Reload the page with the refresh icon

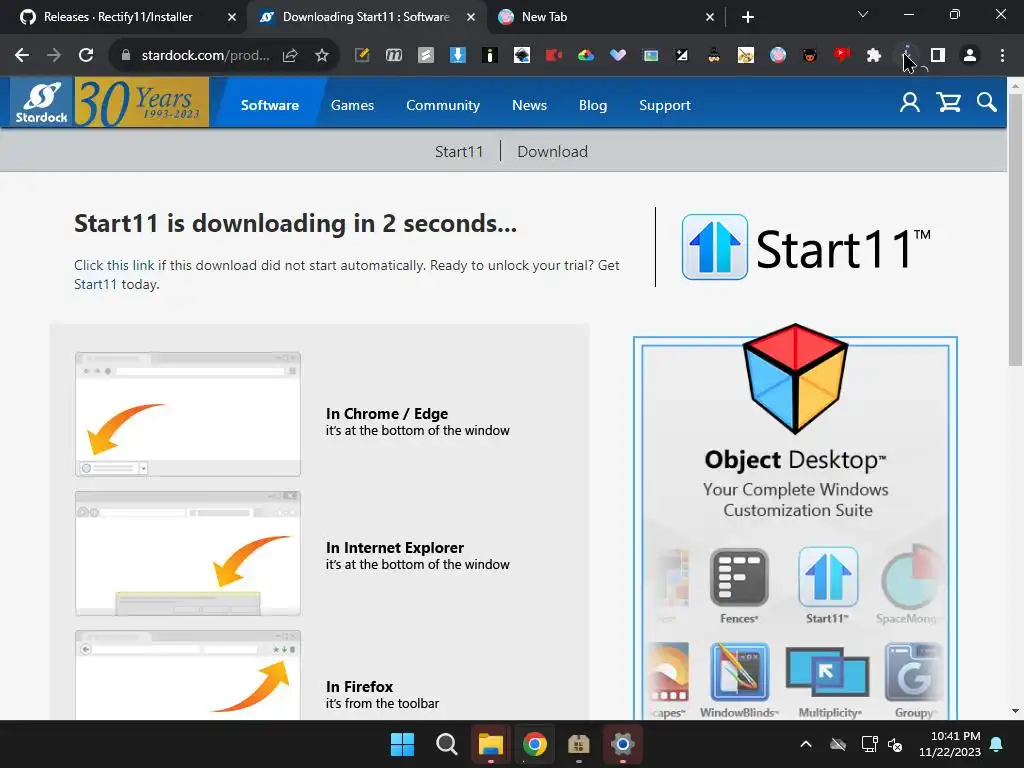(86, 56)
